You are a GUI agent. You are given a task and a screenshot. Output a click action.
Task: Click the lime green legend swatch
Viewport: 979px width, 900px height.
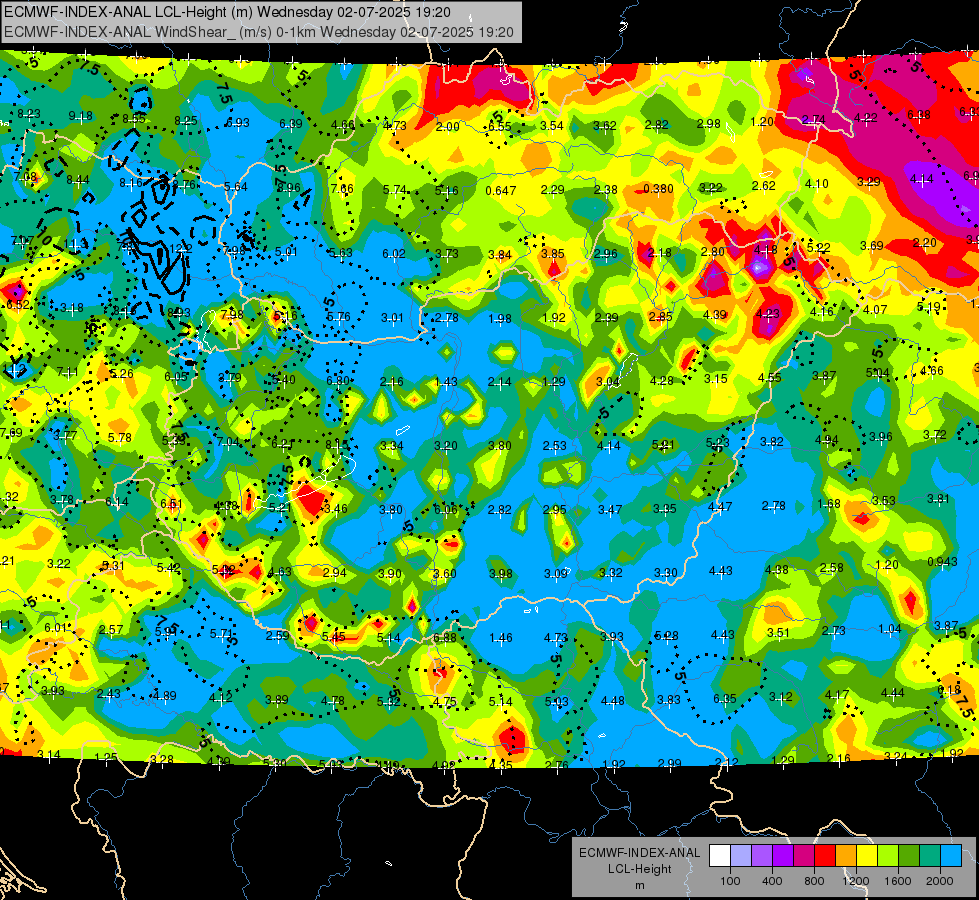coord(888,856)
